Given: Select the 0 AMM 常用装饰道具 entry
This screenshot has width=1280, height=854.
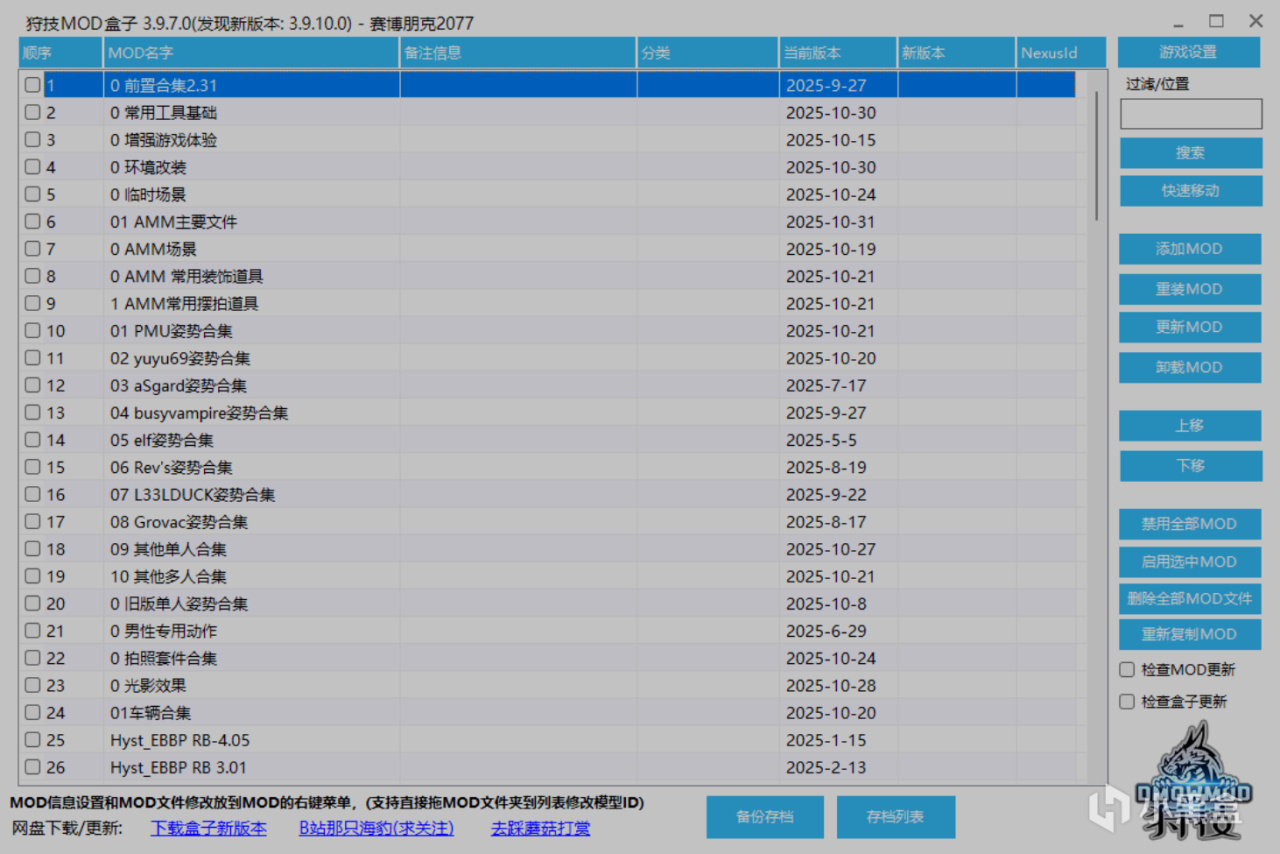Looking at the screenshot, I should [x=187, y=277].
